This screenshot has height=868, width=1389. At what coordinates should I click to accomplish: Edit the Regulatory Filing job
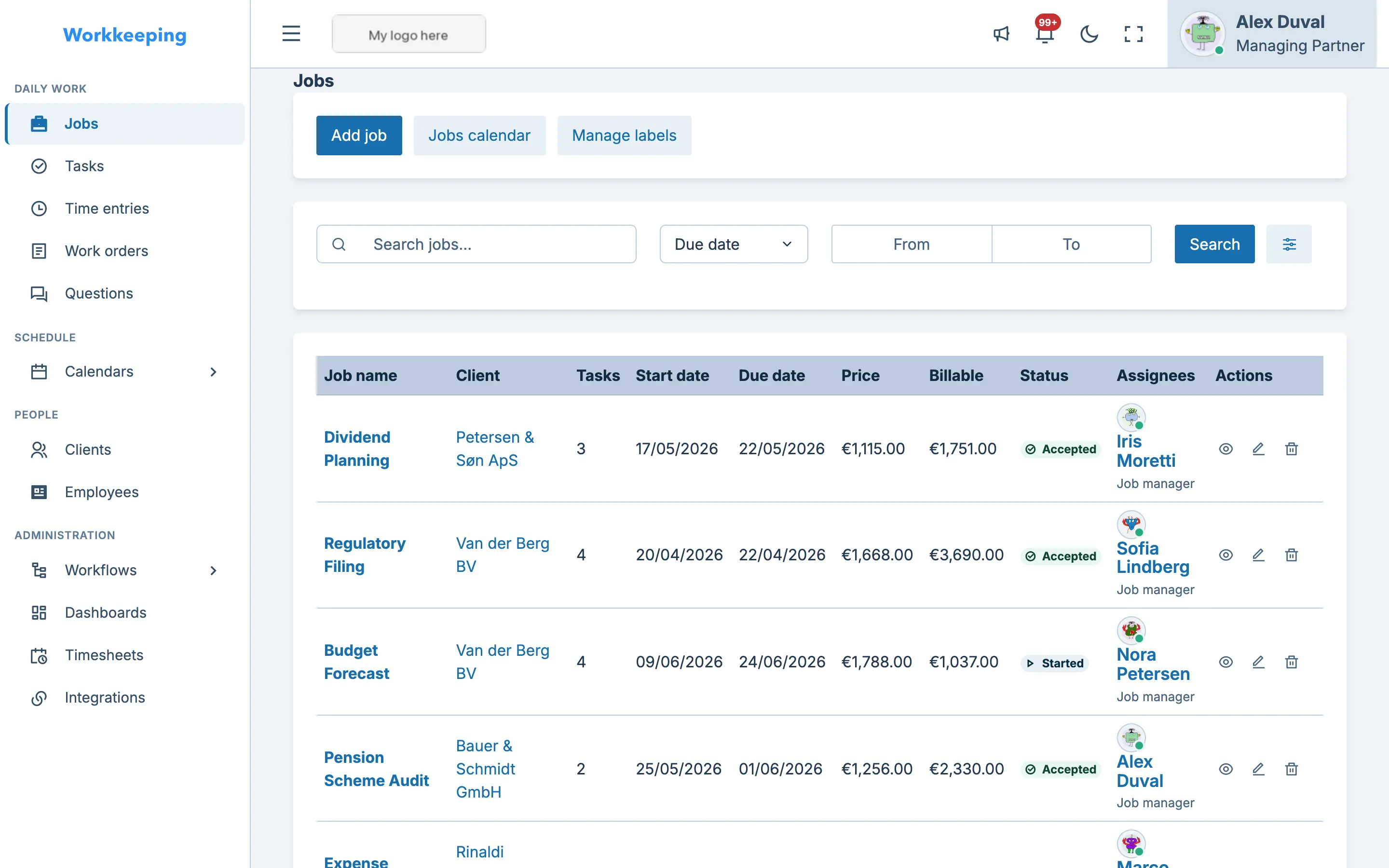point(1258,555)
